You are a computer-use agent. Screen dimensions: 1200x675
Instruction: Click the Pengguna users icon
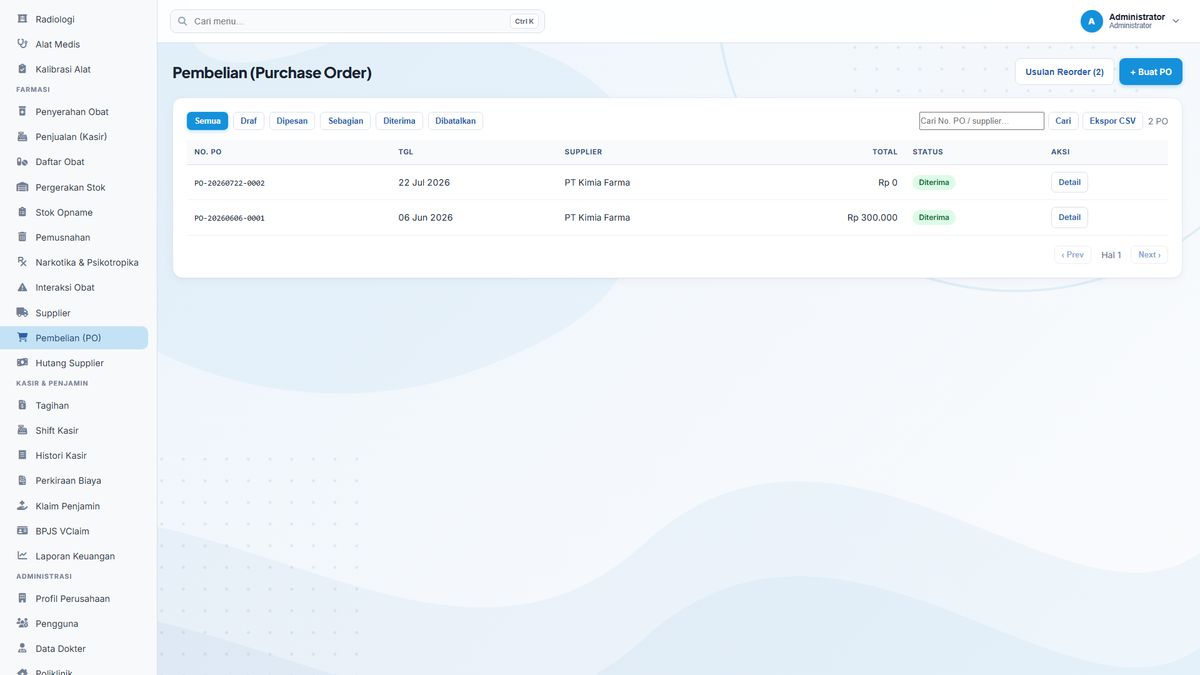(22, 624)
